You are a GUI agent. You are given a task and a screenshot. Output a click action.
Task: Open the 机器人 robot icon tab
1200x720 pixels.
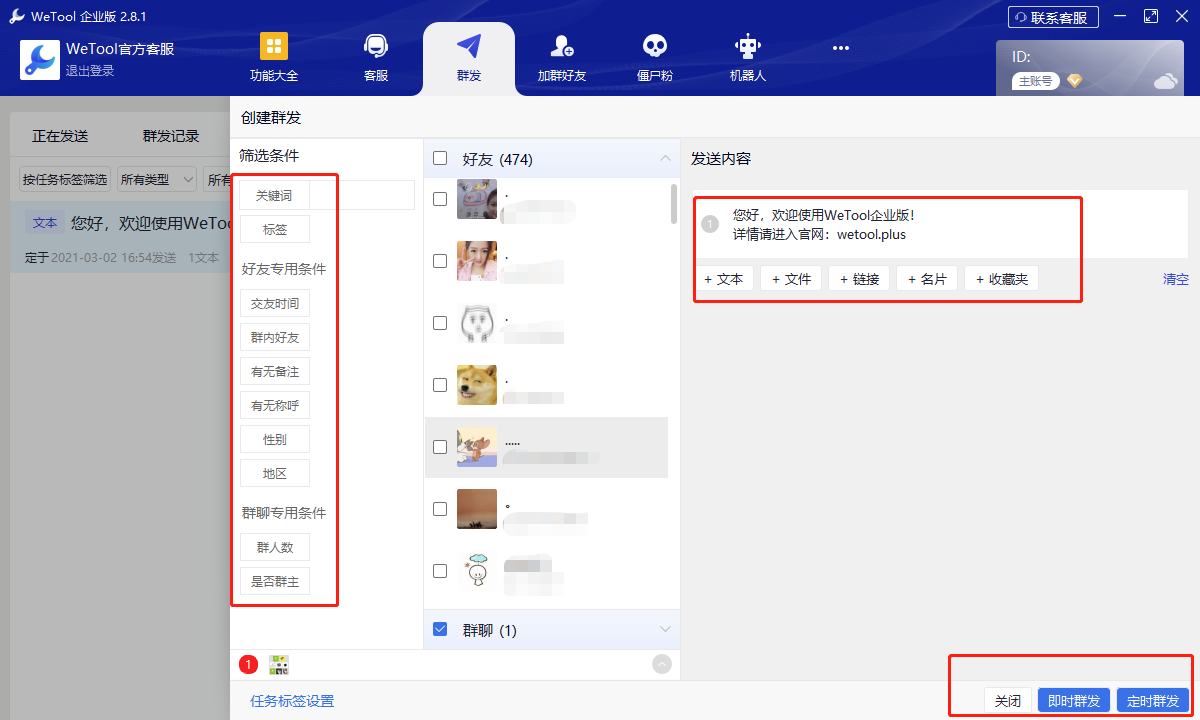click(747, 46)
